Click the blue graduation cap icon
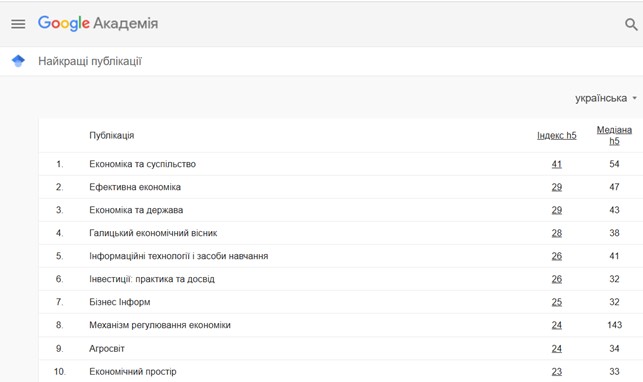This screenshot has height=382, width=643. click(x=18, y=61)
